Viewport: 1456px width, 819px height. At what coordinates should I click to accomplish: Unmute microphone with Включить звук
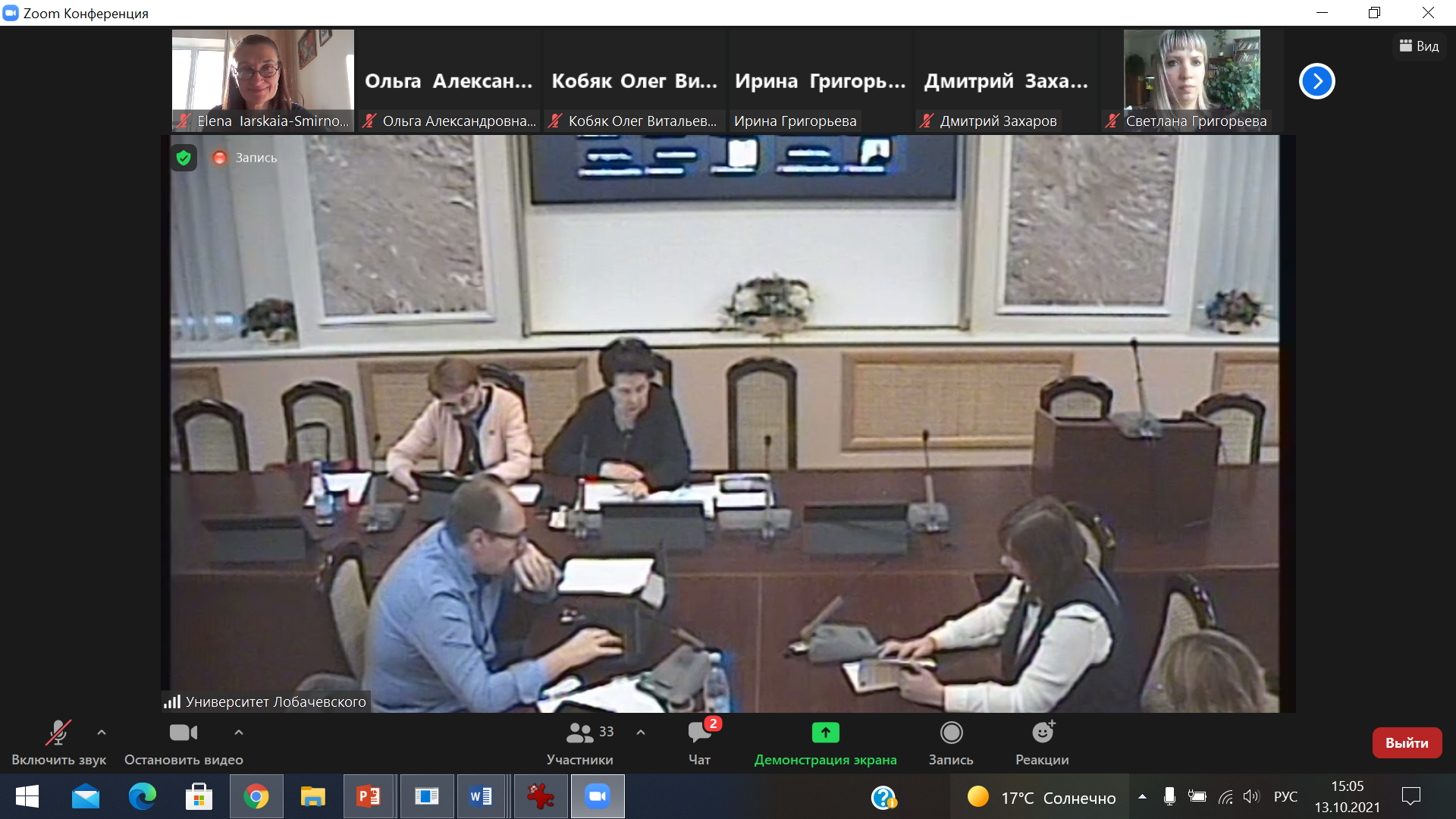[58, 743]
